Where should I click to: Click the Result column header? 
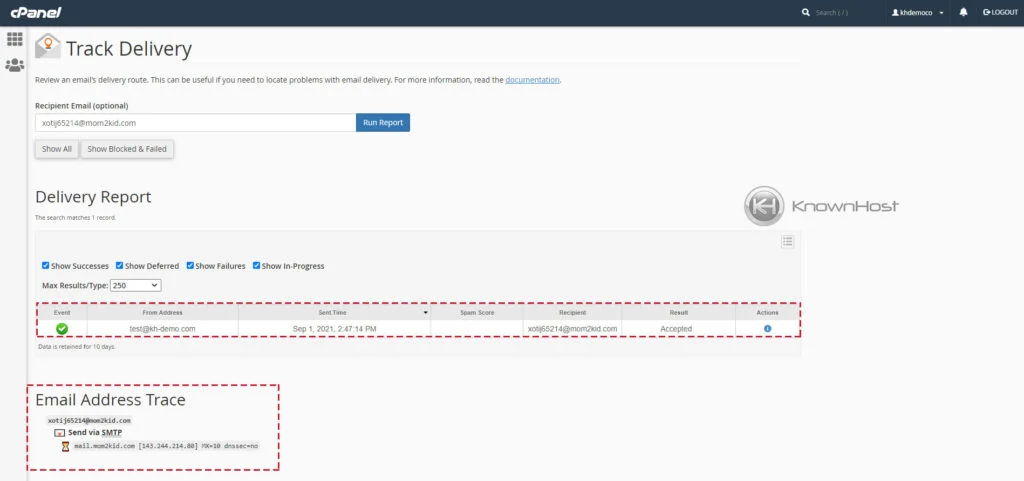coord(679,313)
